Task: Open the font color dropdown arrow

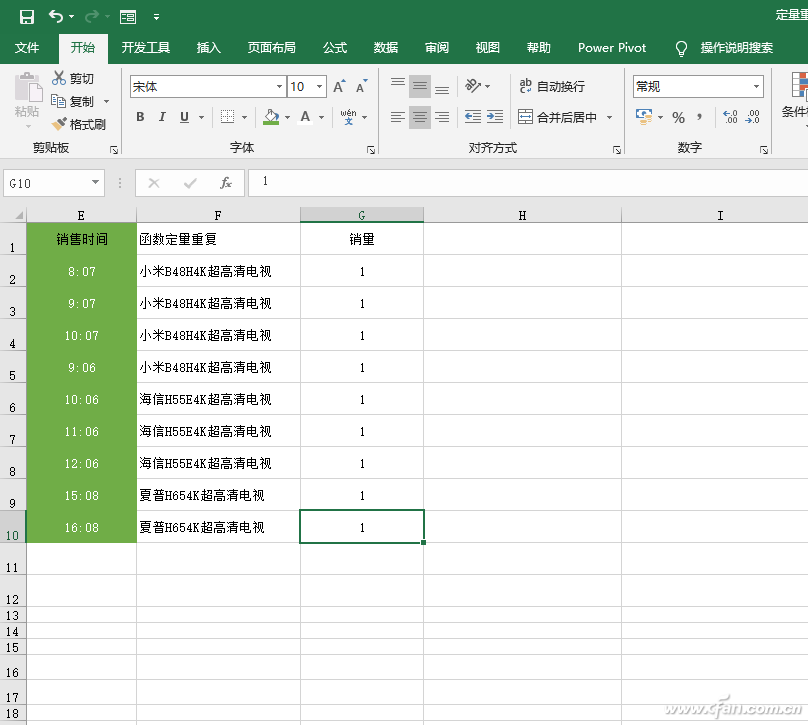Action: click(322, 117)
